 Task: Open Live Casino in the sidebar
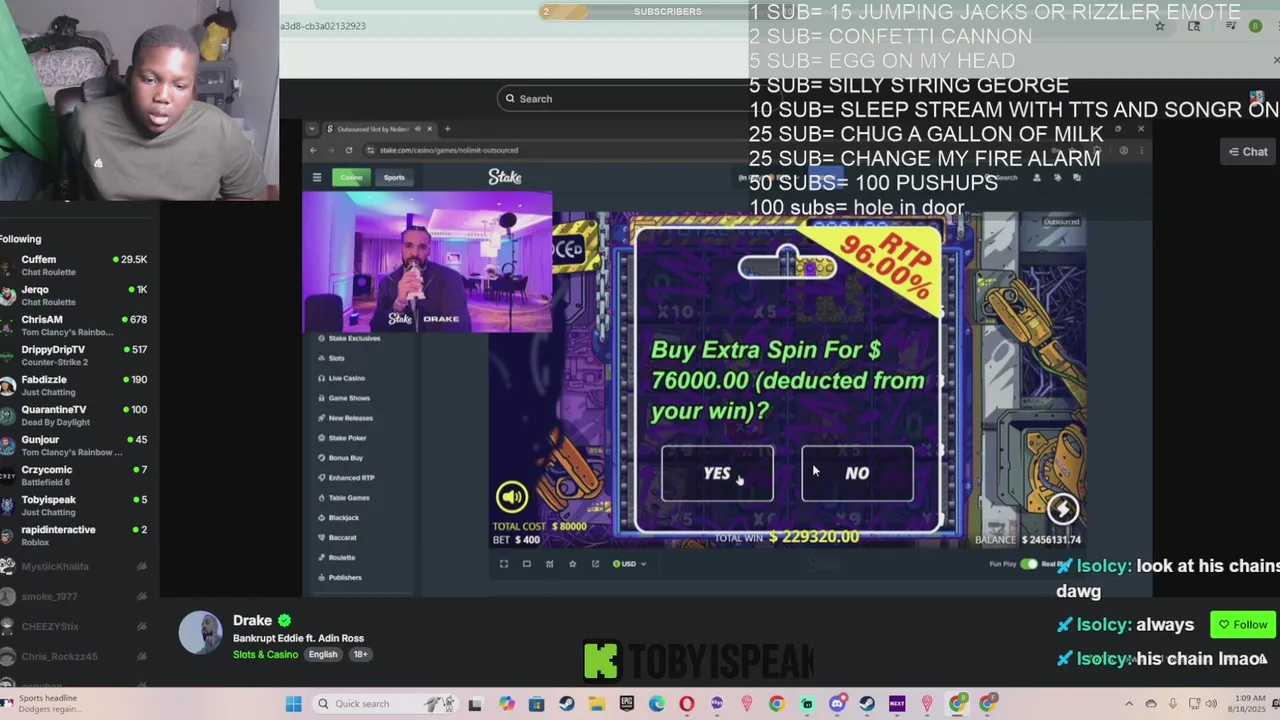pos(342,378)
